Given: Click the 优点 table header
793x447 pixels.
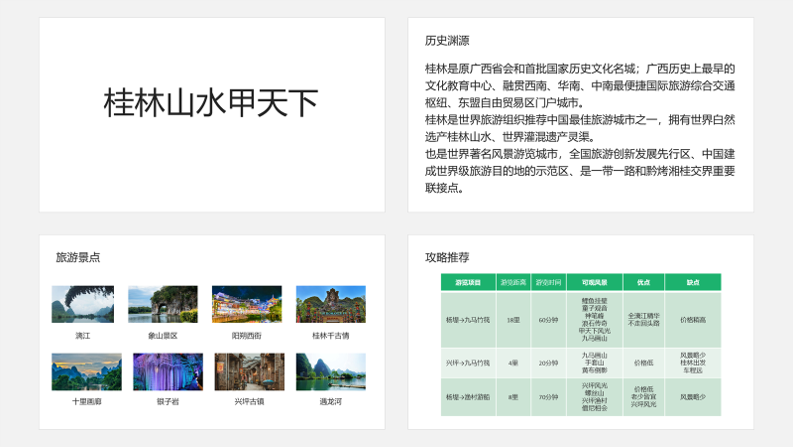Looking at the screenshot, I should 644,282.
